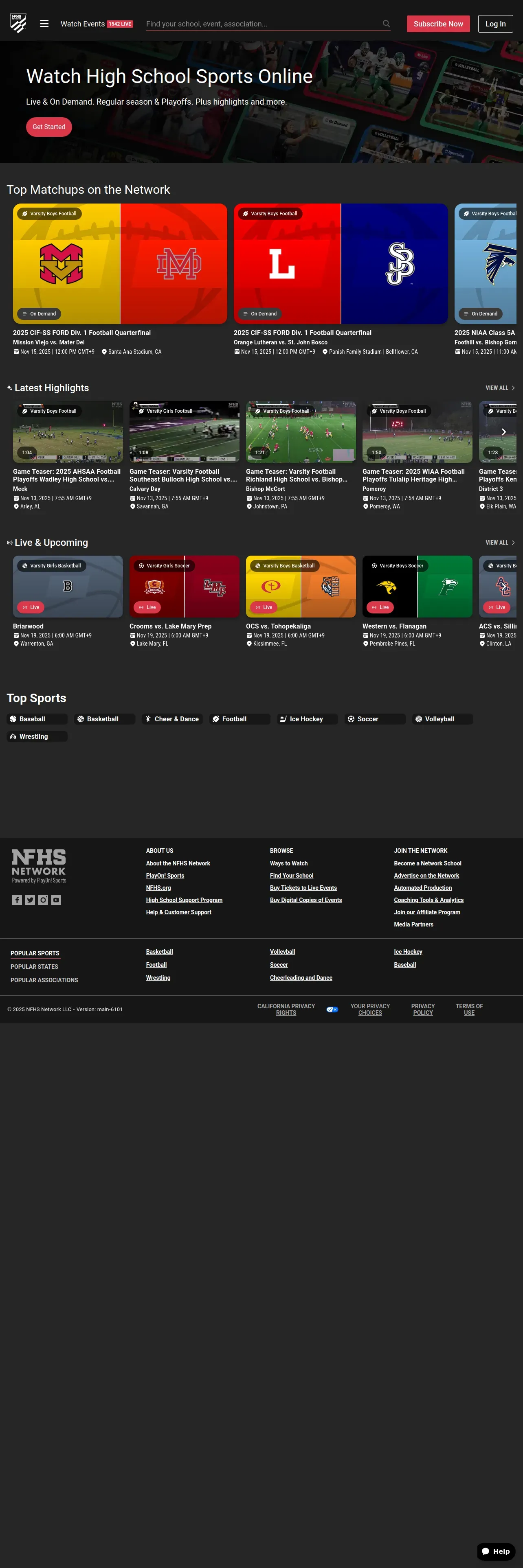This screenshot has width=523, height=1568.
Task: Open Automated Production link
Action: pos(422,887)
